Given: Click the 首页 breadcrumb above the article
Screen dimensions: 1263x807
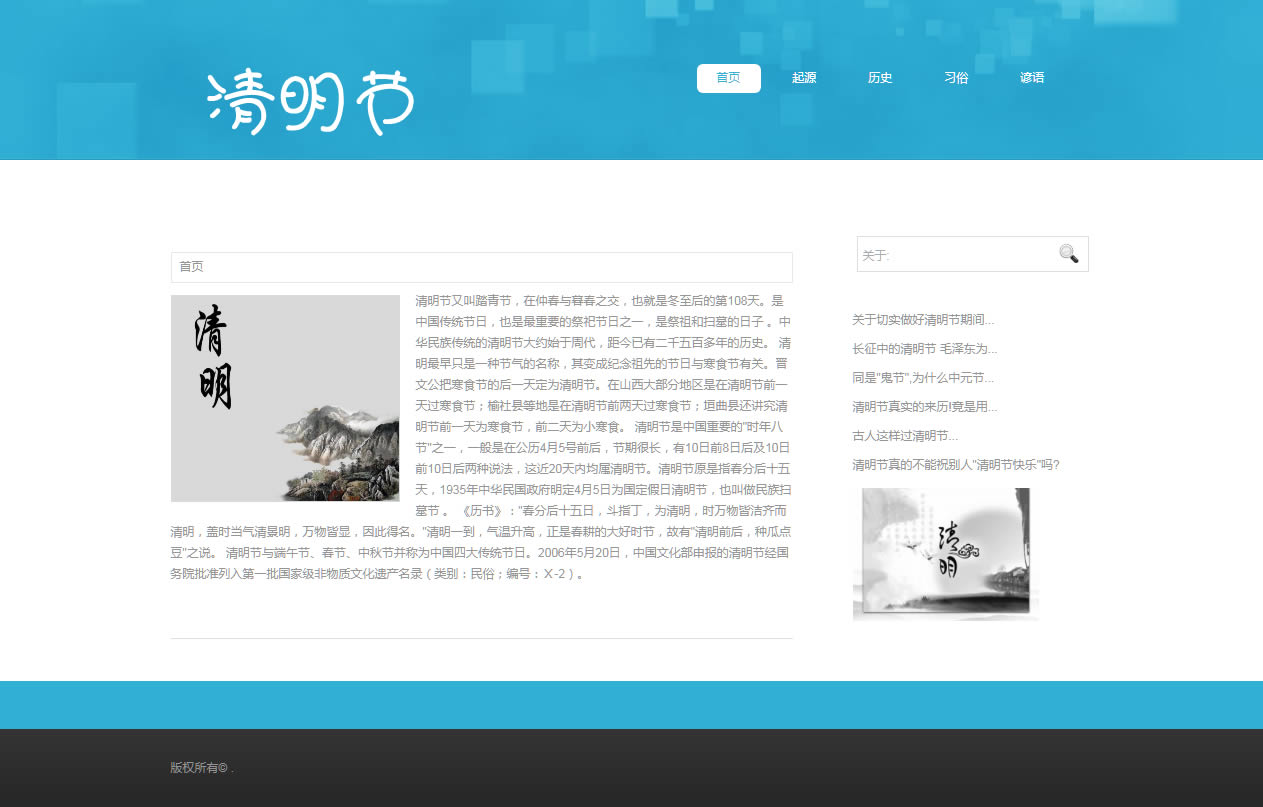Looking at the screenshot, I should coord(192,267).
